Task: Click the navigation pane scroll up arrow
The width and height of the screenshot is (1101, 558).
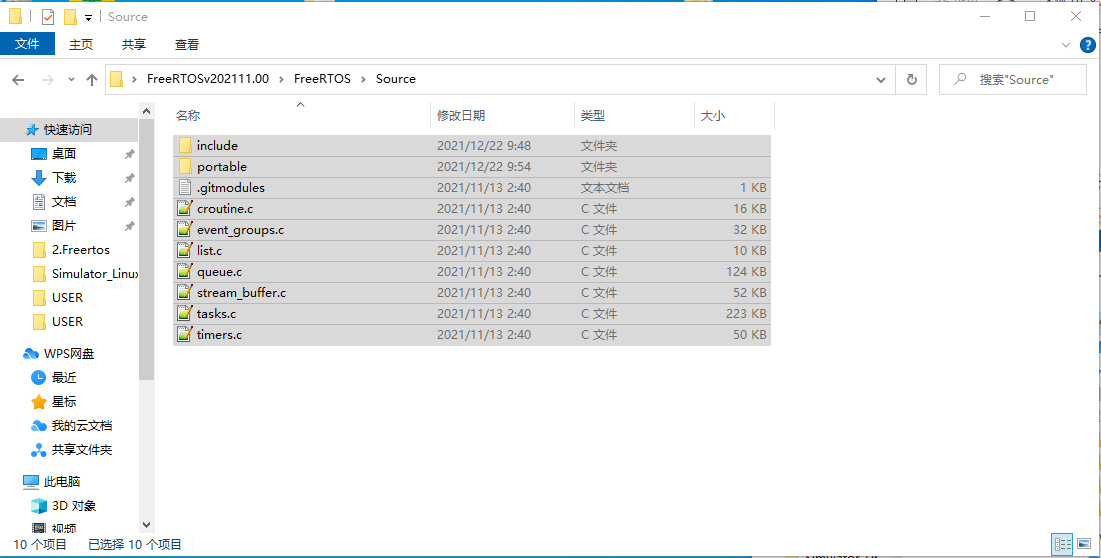Action: click(146, 111)
